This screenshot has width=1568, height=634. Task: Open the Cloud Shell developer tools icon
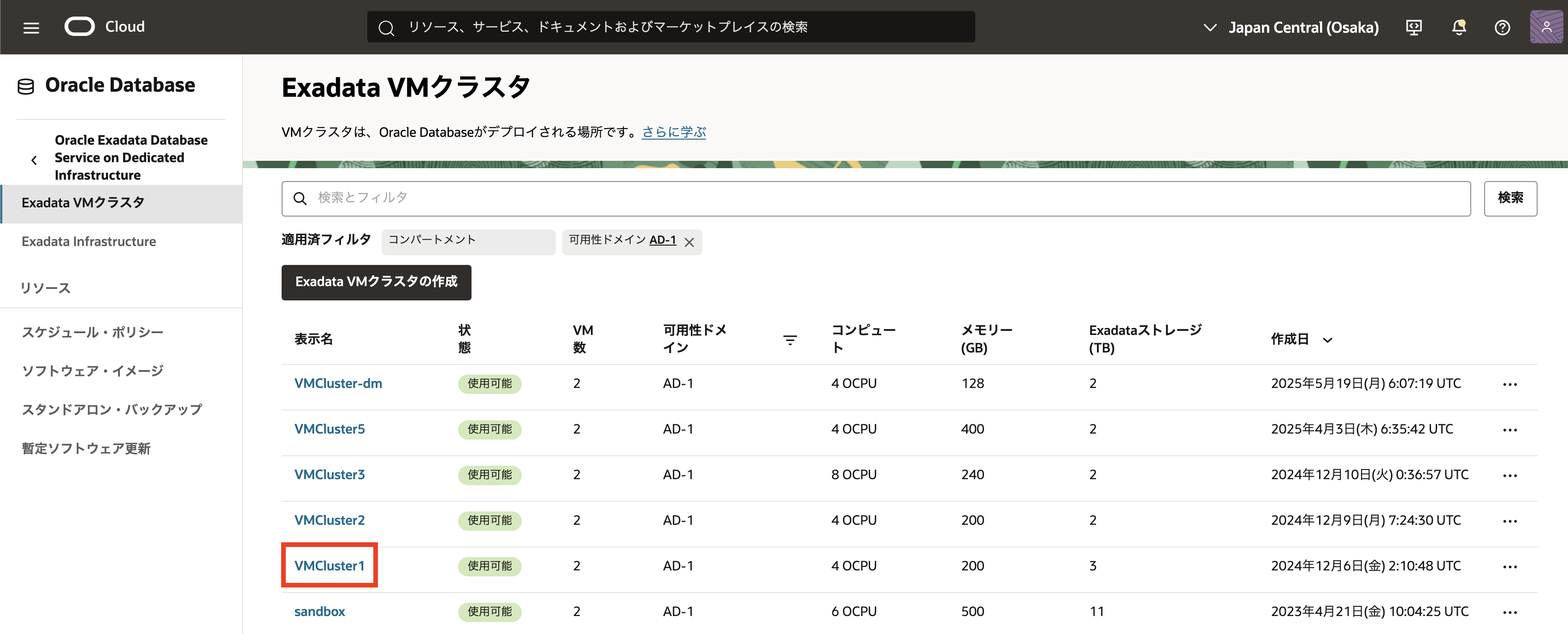(1414, 27)
